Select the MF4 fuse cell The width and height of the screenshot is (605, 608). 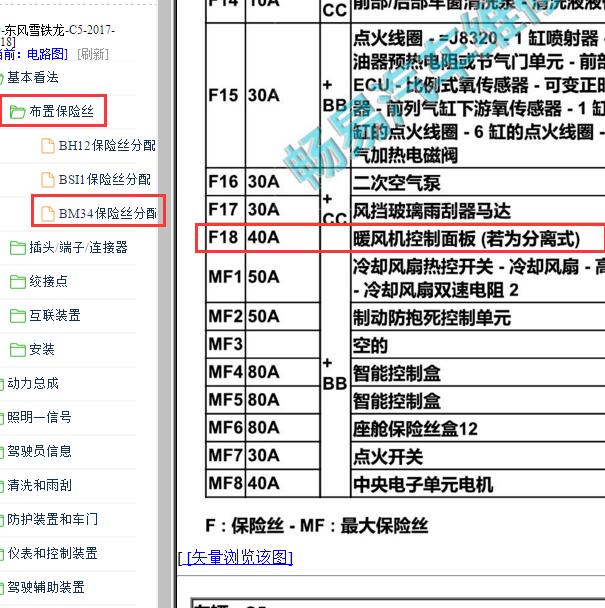tap(225, 372)
